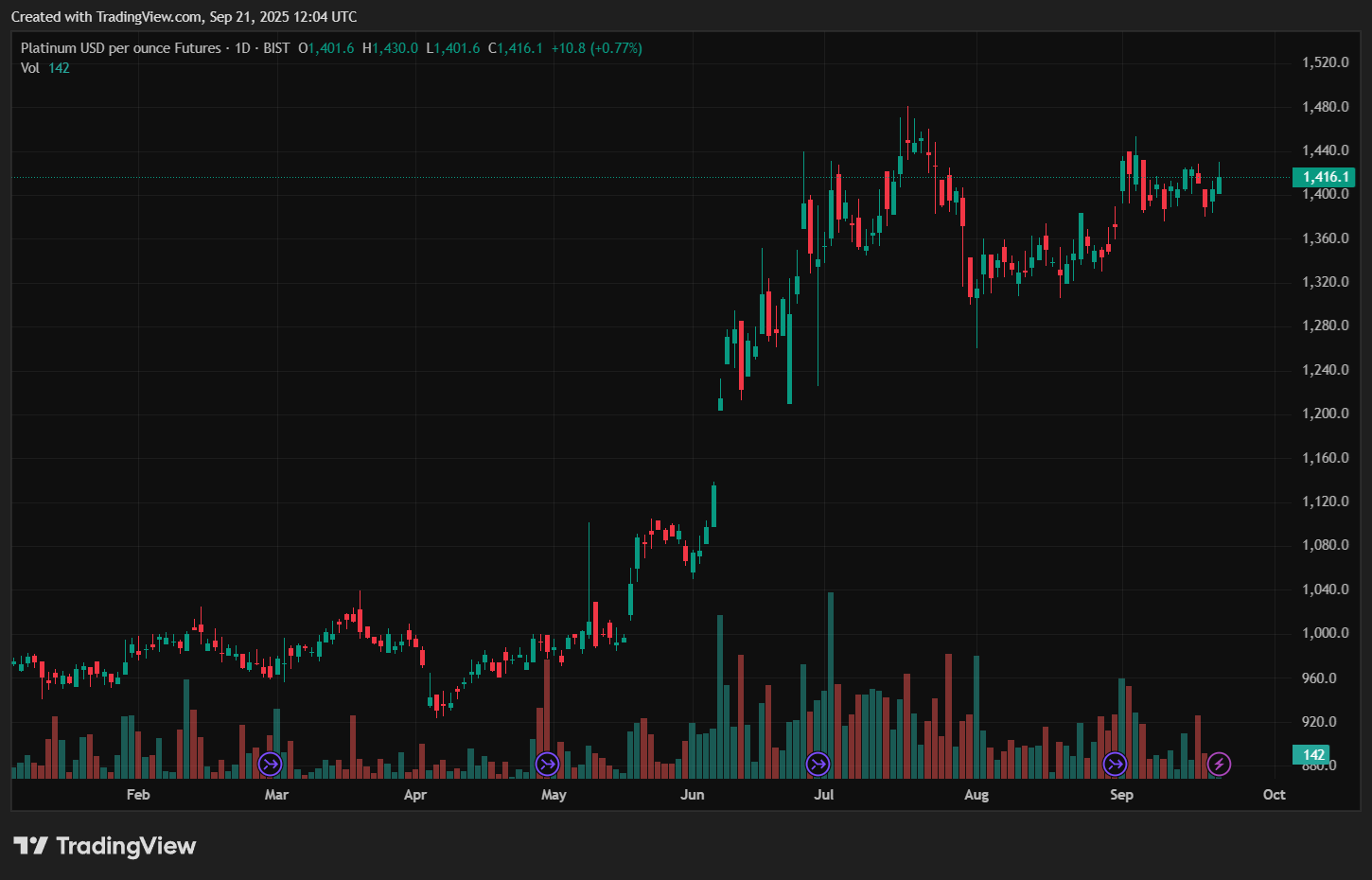Screen dimensions: 1372x880
Task: Click the Created with TradingView.com header text
Action: [184, 17]
